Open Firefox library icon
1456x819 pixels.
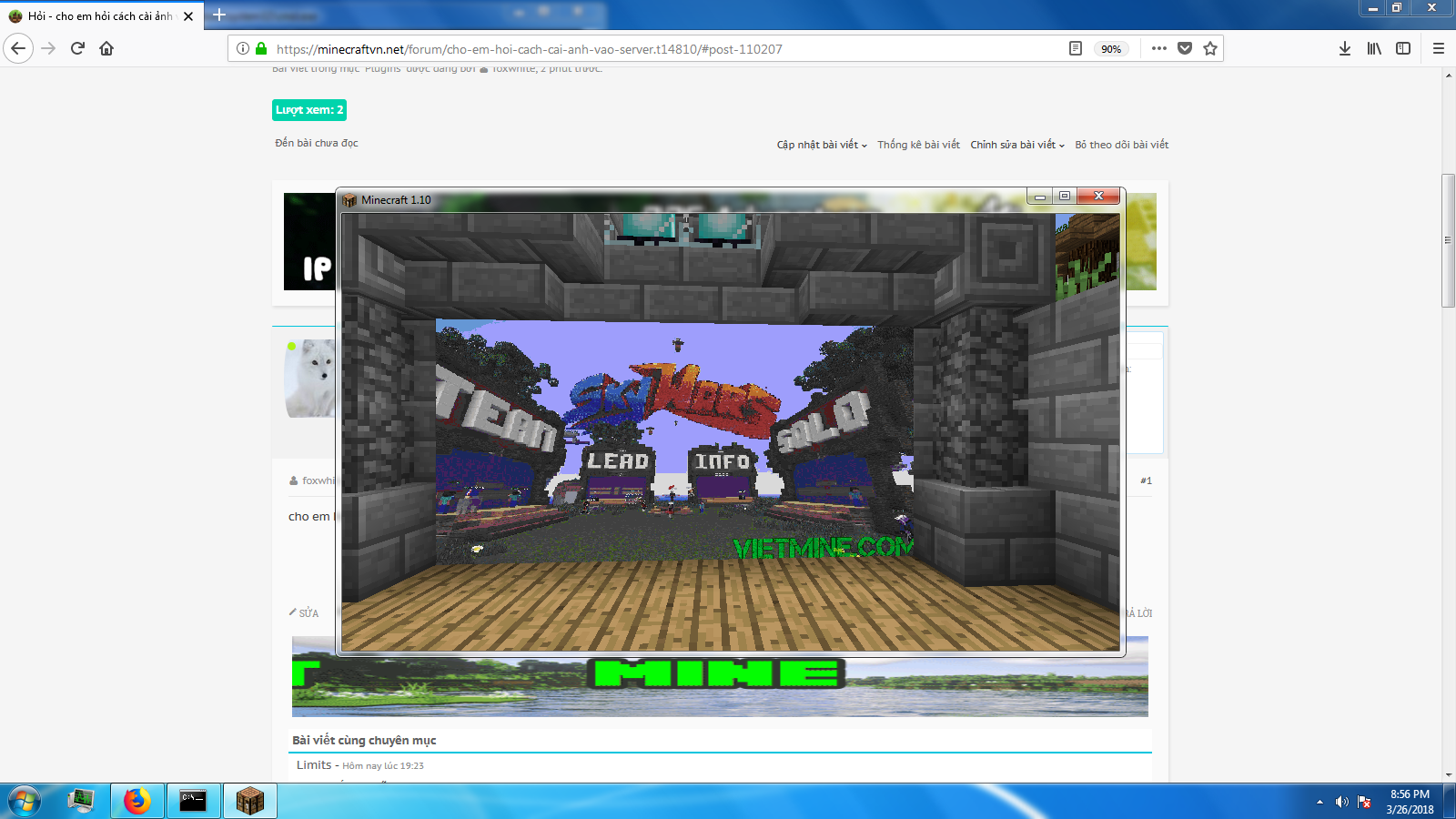tap(1373, 48)
